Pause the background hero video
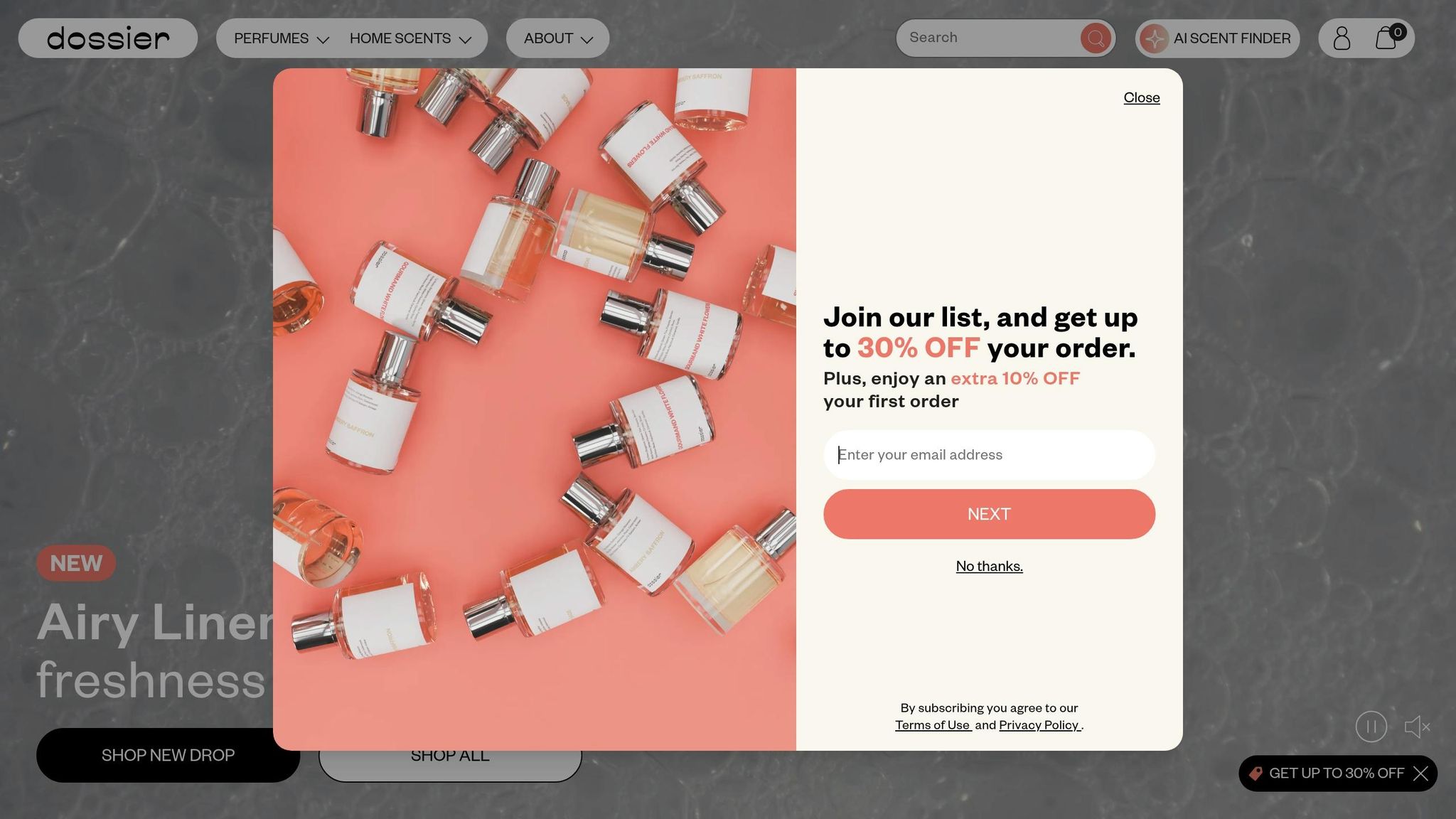Screen dimensions: 1456x819 1371,727
